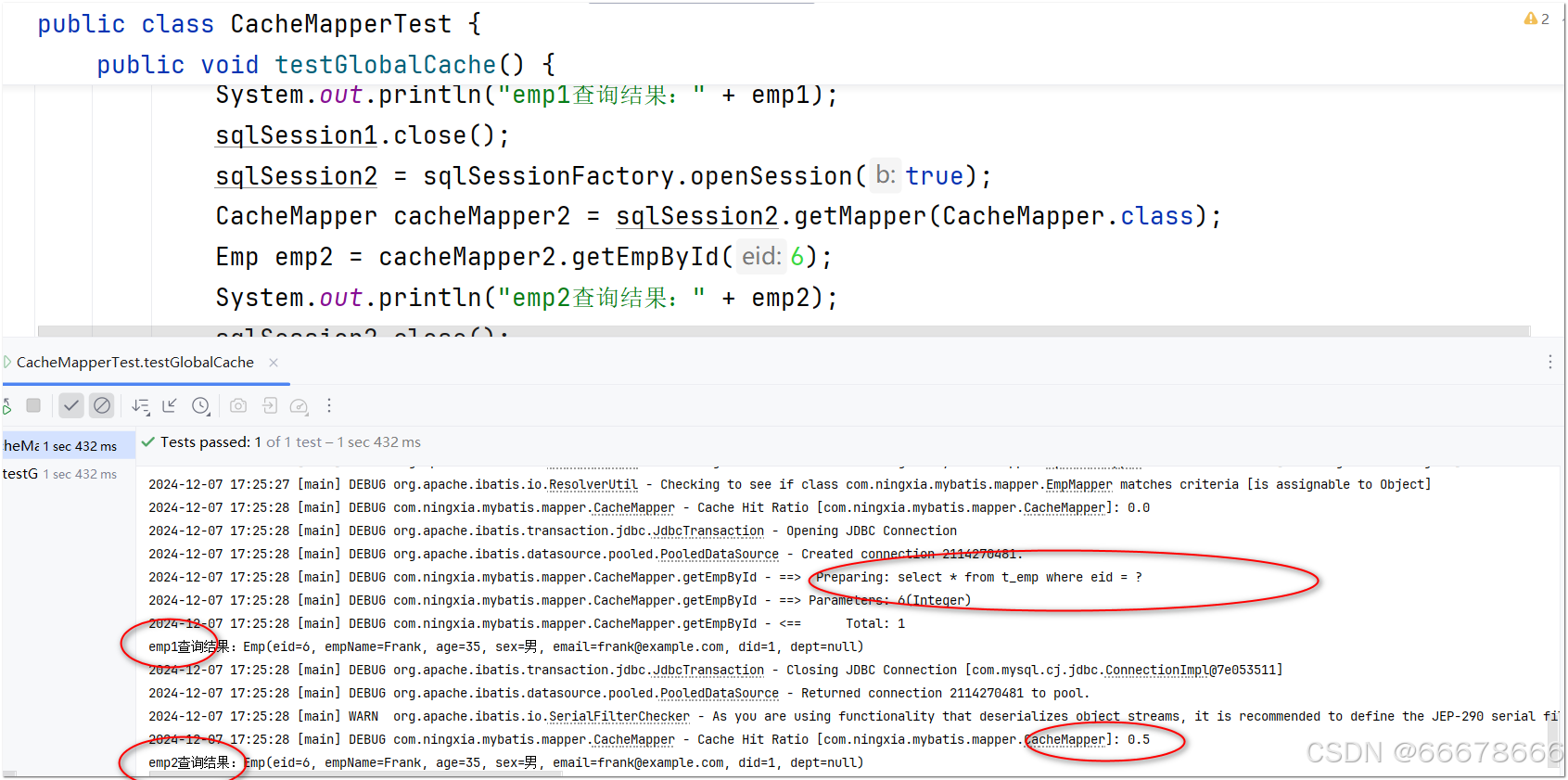Click the Rerun tests icon
The height and width of the screenshot is (780, 1568).
coord(6,405)
